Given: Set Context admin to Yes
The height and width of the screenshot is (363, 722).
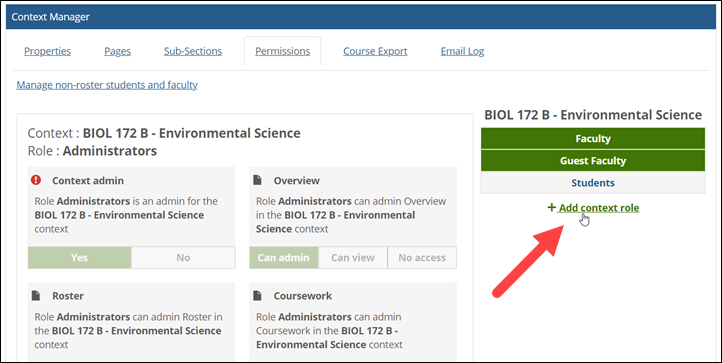Looking at the screenshot, I should pyautogui.click(x=80, y=258).
